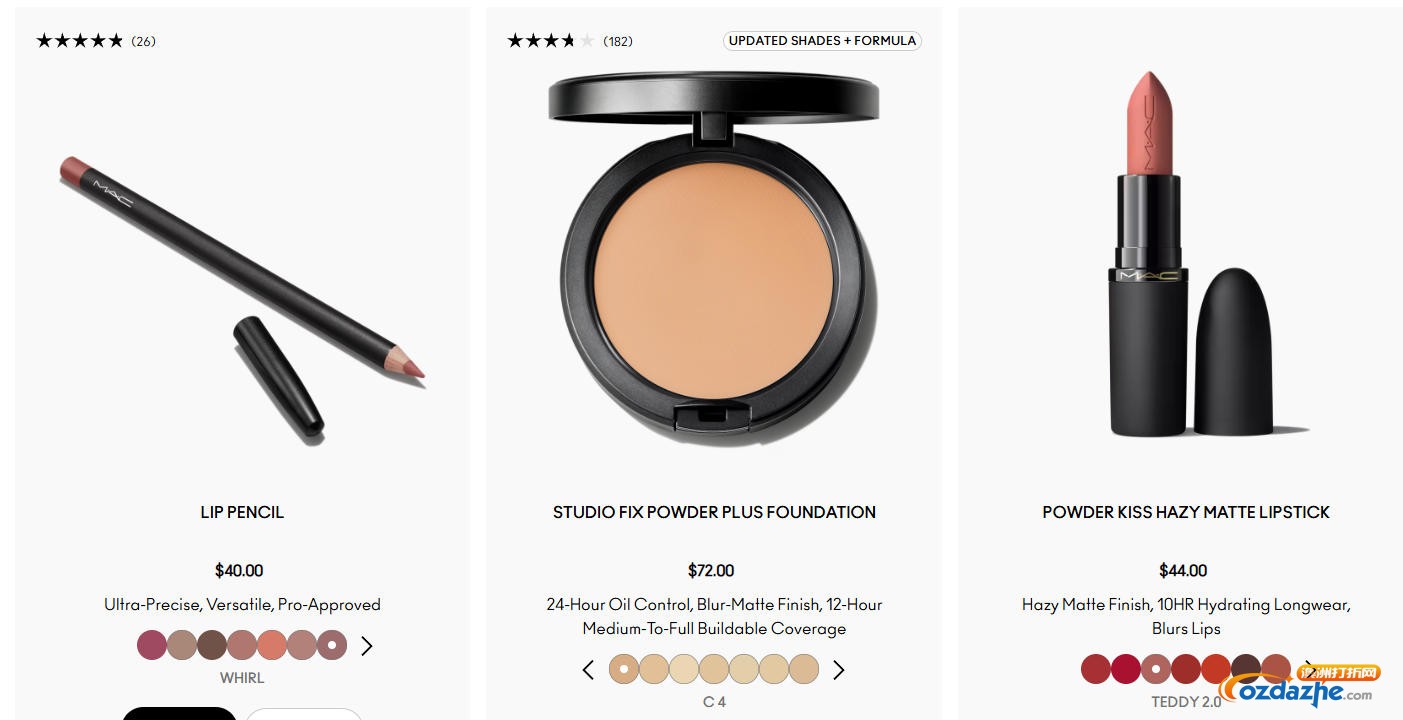Open the Lip Pencil product title link
1403x720 pixels.
pos(242,512)
